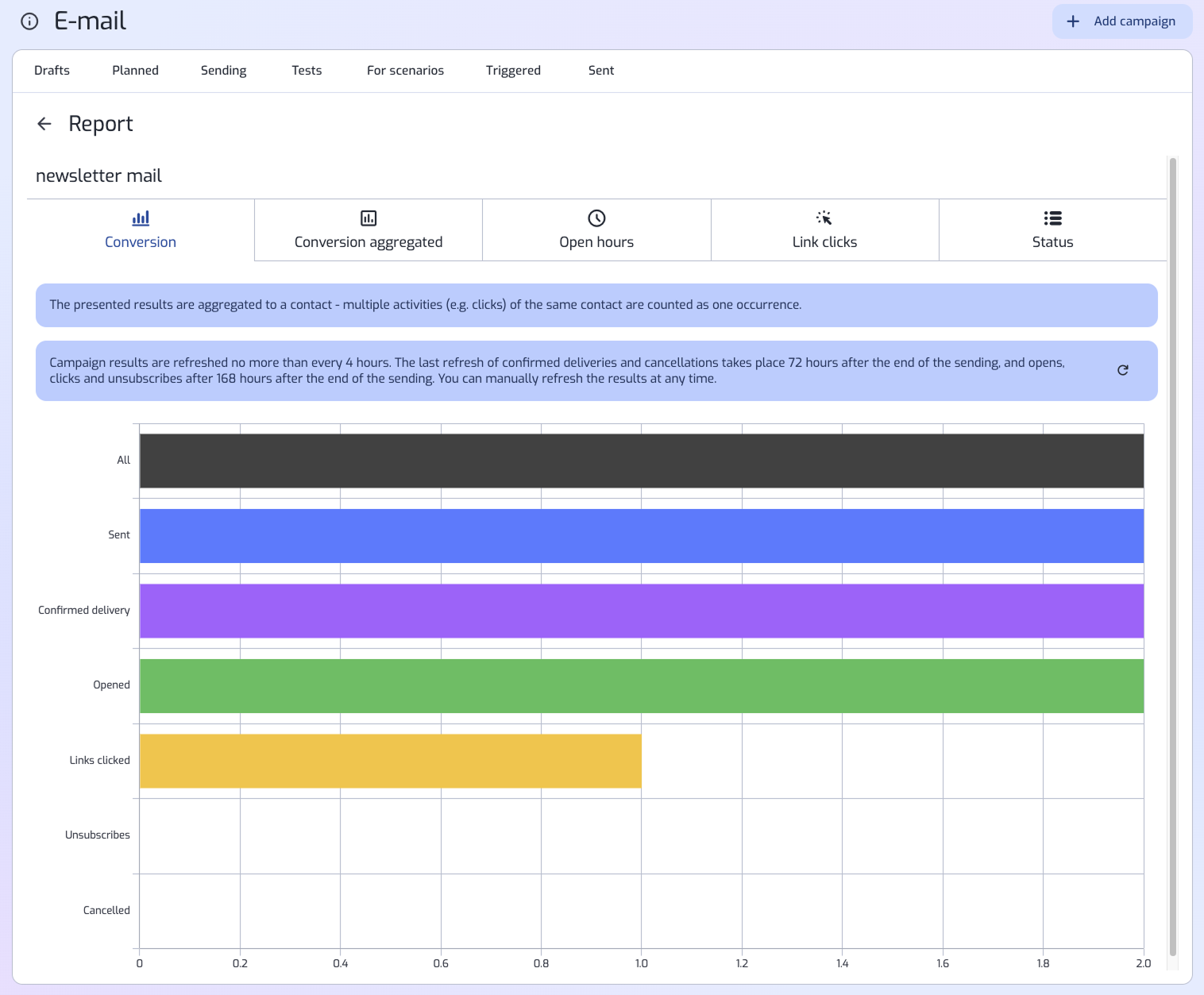This screenshot has width=1204, height=995.
Task: Go to the Tests tab
Action: tap(307, 71)
